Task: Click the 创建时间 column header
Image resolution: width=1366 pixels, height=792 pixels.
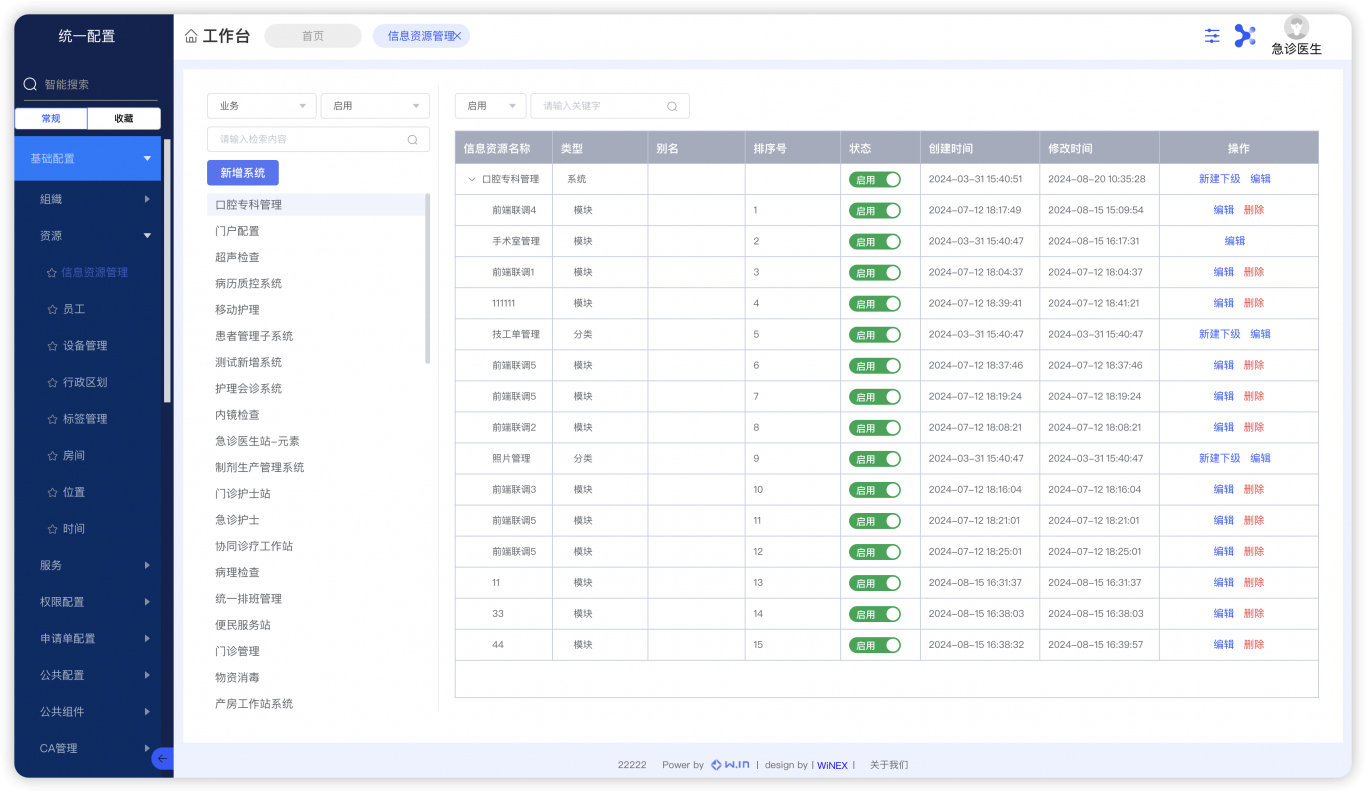Action: click(980, 148)
